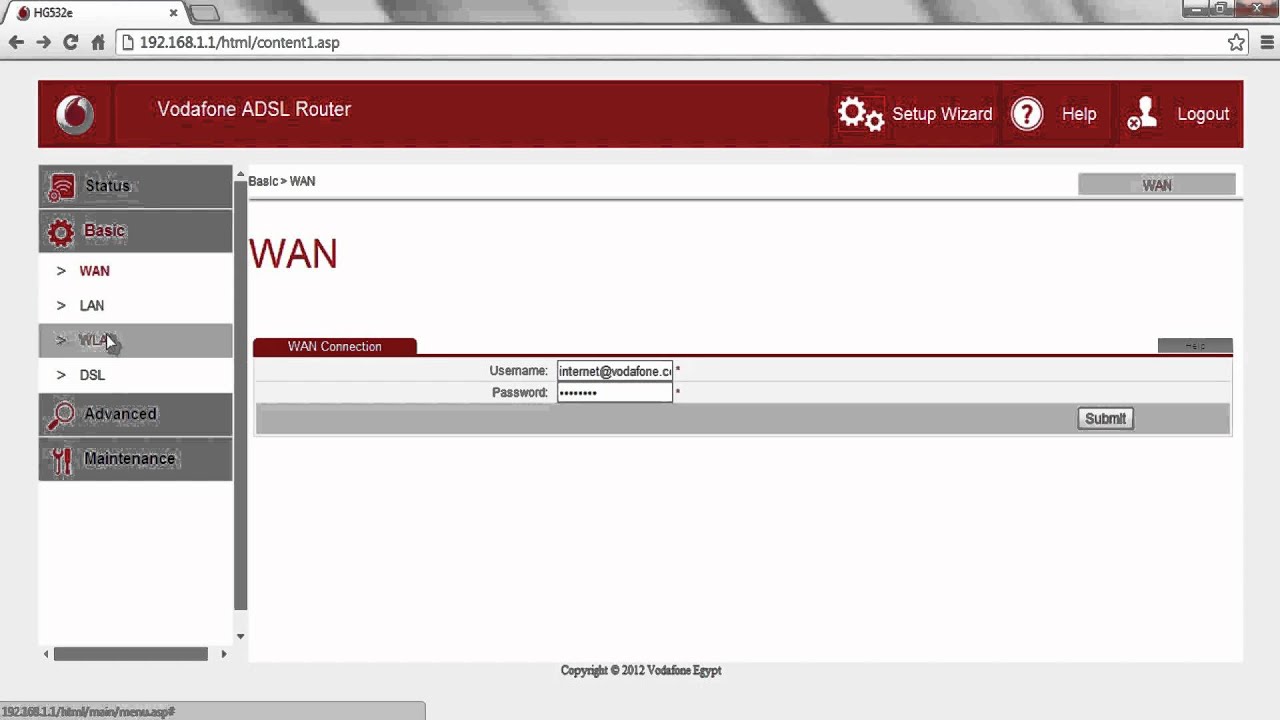Viewport: 1280px width, 720px height.
Task: Select the HG532e browser tab
Action: point(97,13)
